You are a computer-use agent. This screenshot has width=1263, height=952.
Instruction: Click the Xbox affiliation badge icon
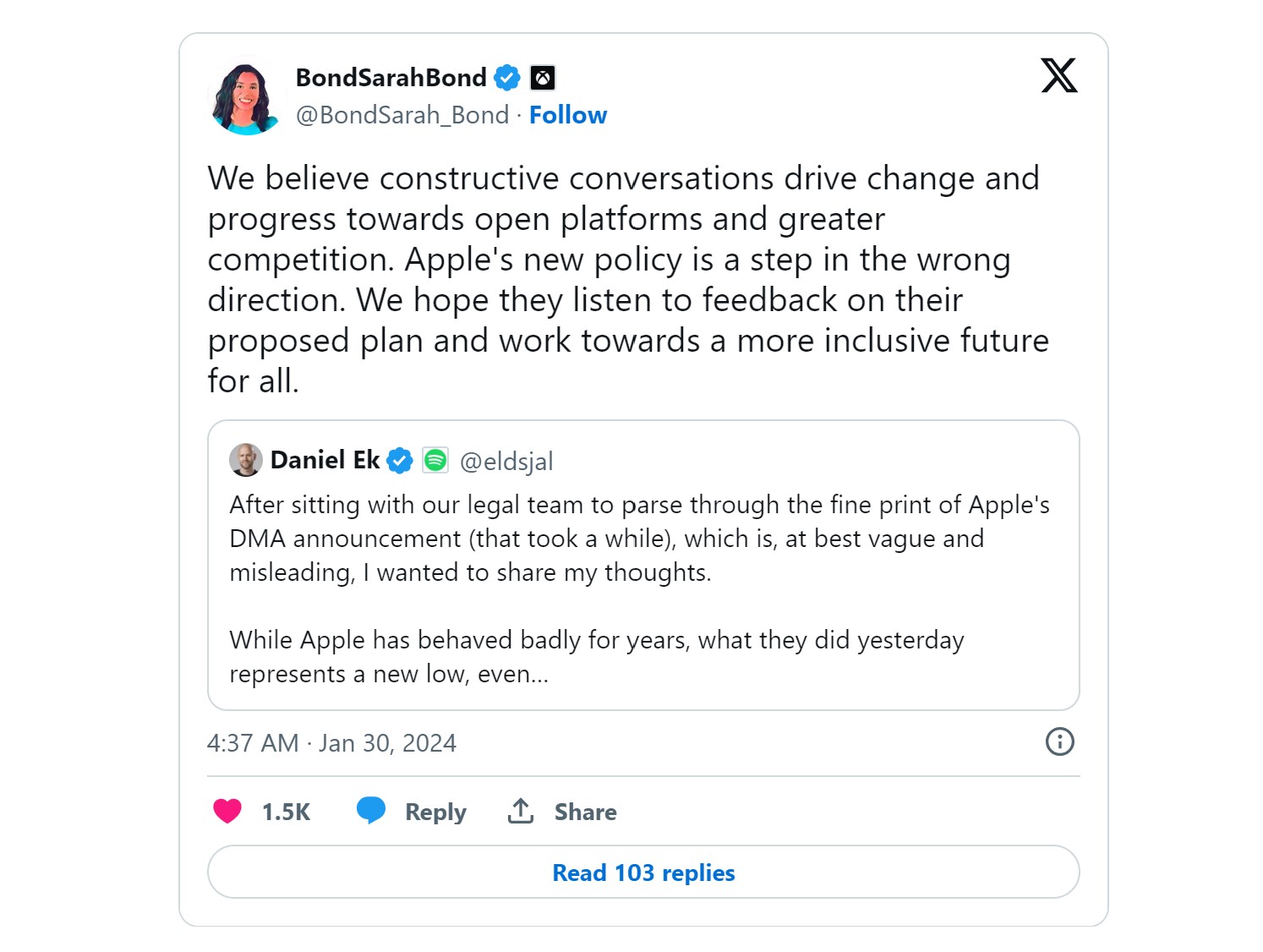coord(543,78)
